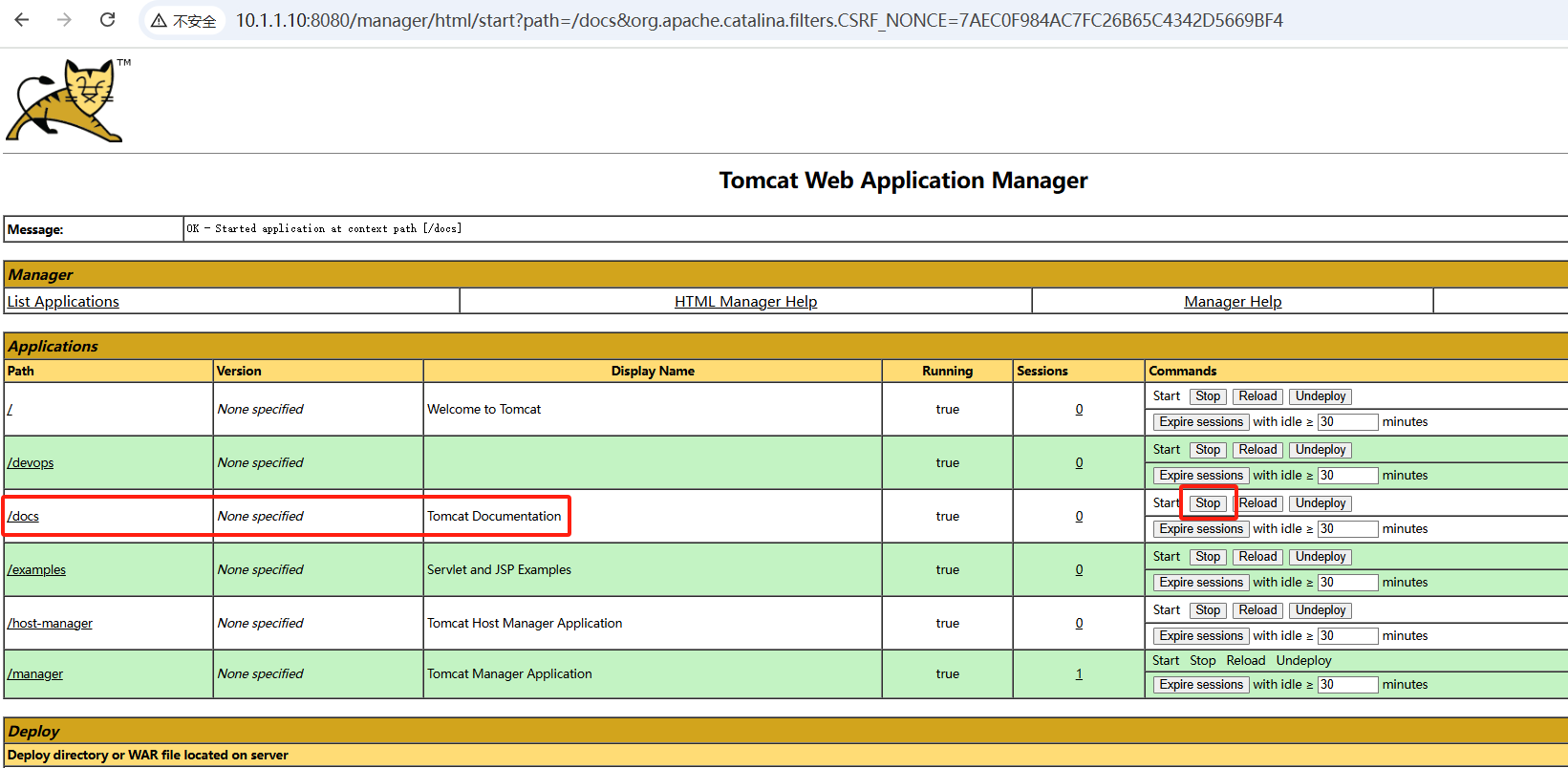Click the 'Servlet and JSP Examples' display name
This screenshot has height=768, width=1568.
pyautogui.click(x=499, y=569)
